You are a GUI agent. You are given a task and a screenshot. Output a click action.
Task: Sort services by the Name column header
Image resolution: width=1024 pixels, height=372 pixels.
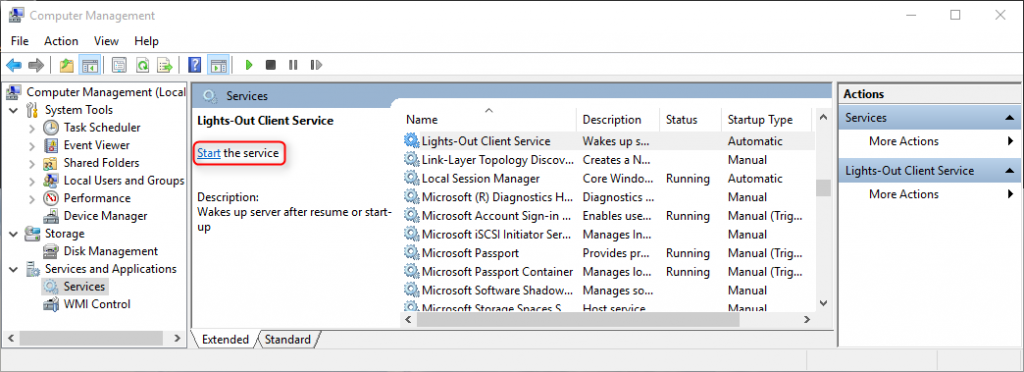[488, 119]
